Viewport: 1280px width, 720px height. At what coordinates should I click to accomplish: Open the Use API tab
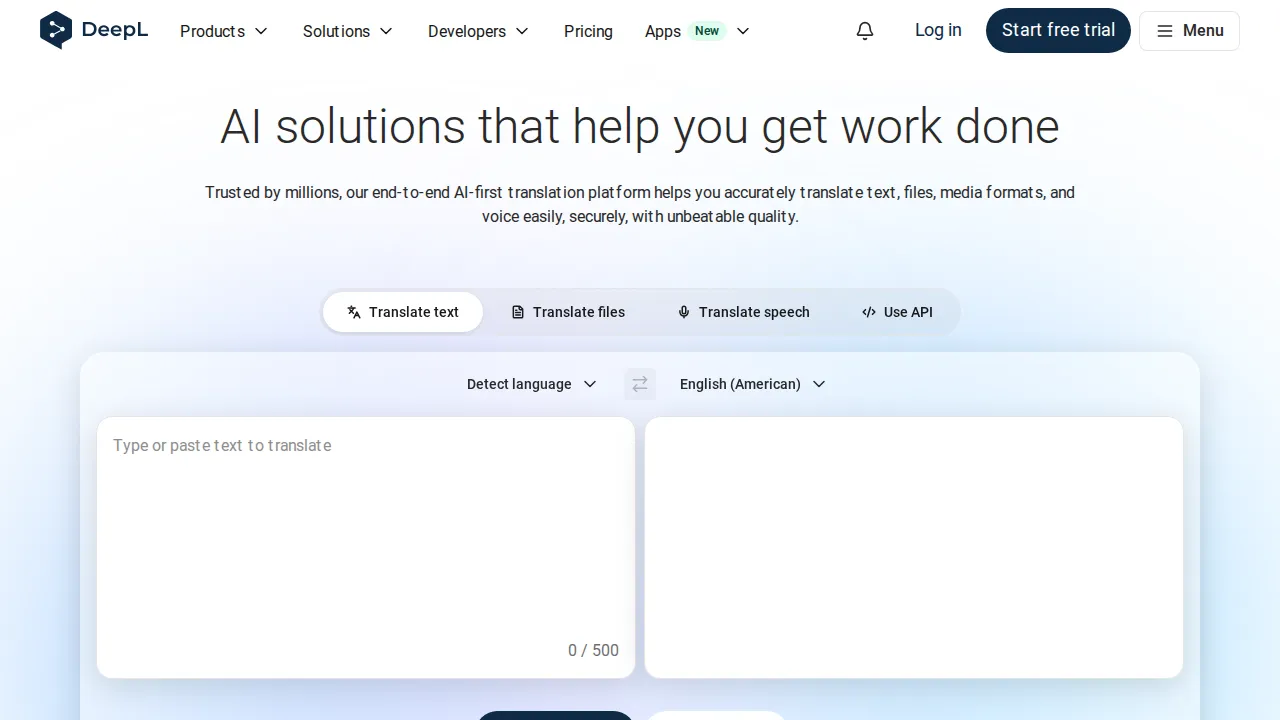[x=897, y=312]
